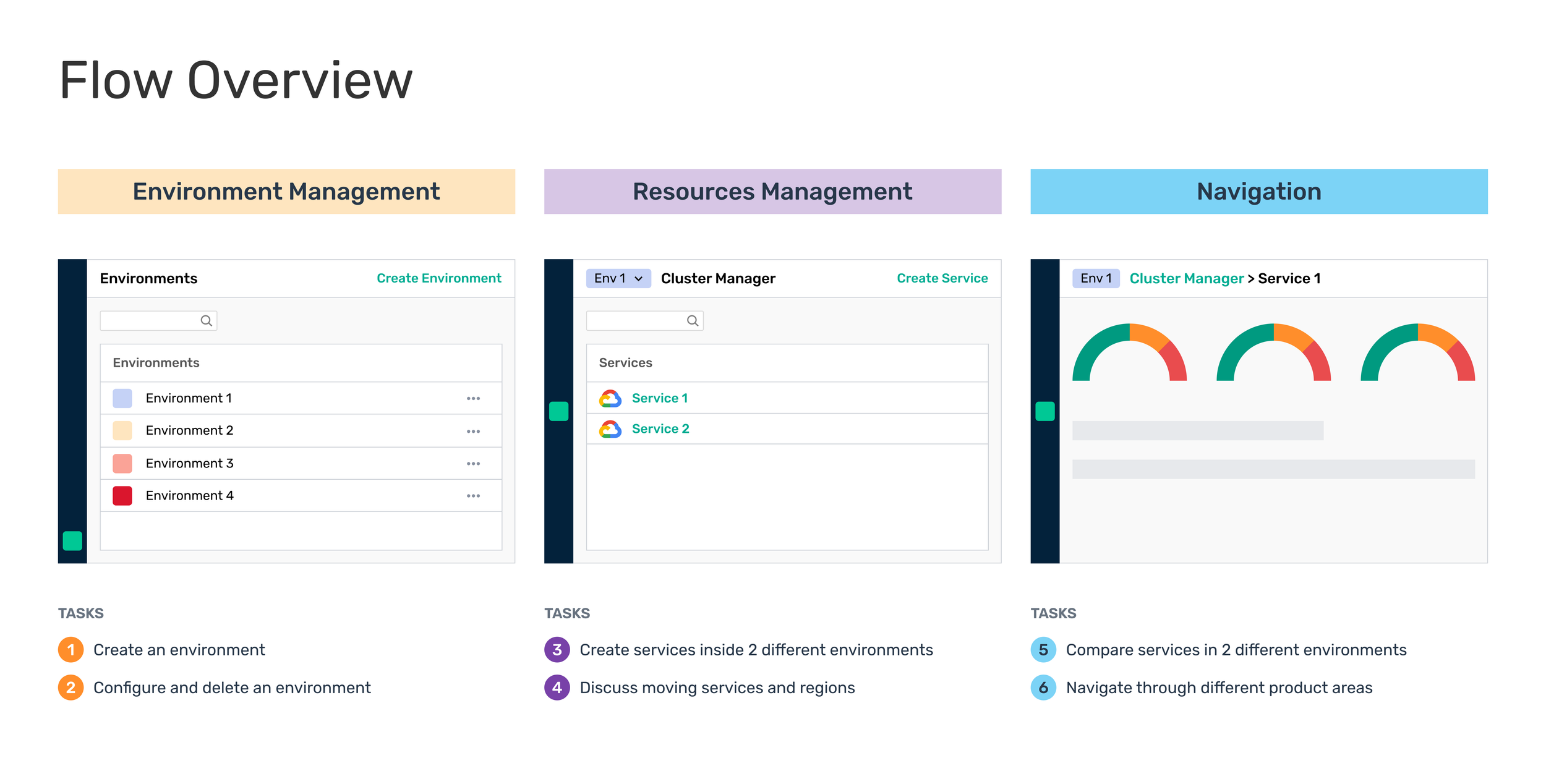Click green sidebar square in Navigation panel
1546x784 pixels.
1044,411
